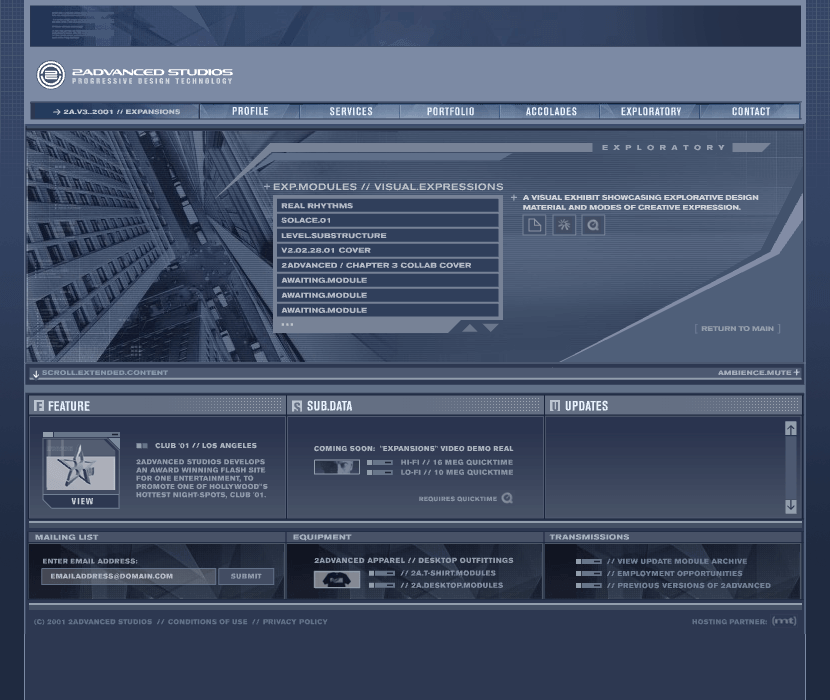
Task: Open Employment Opportunities link
Action: click(x=675, y=573)
